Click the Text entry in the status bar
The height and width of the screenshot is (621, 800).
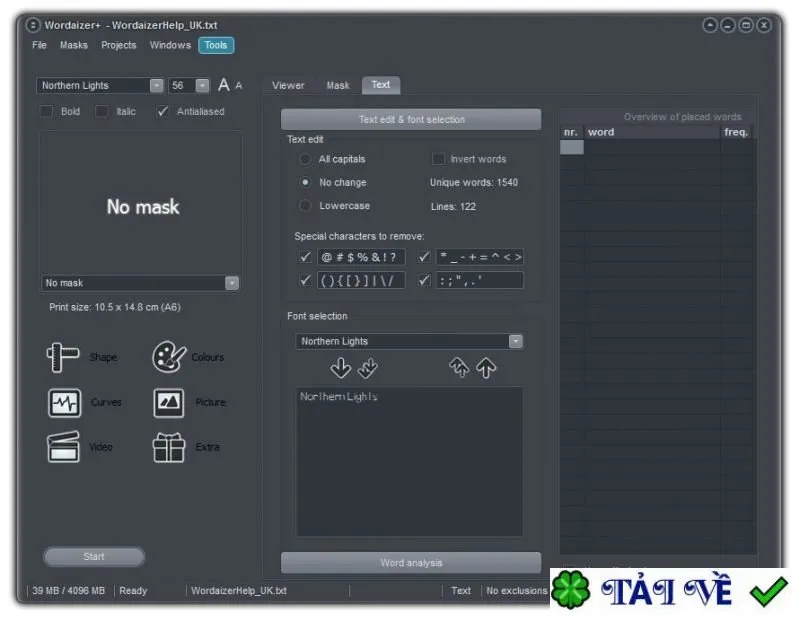[461, 590]
